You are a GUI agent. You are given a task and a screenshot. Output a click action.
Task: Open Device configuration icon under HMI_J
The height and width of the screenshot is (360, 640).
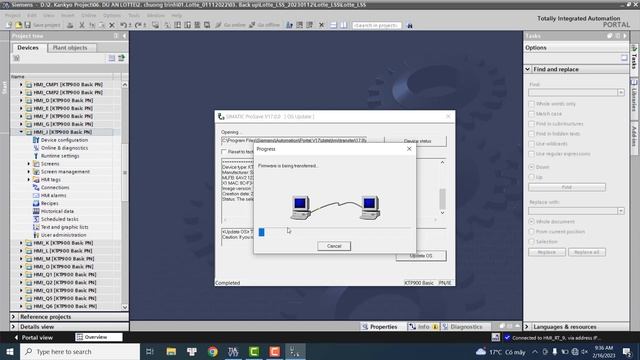pos(36,140)
